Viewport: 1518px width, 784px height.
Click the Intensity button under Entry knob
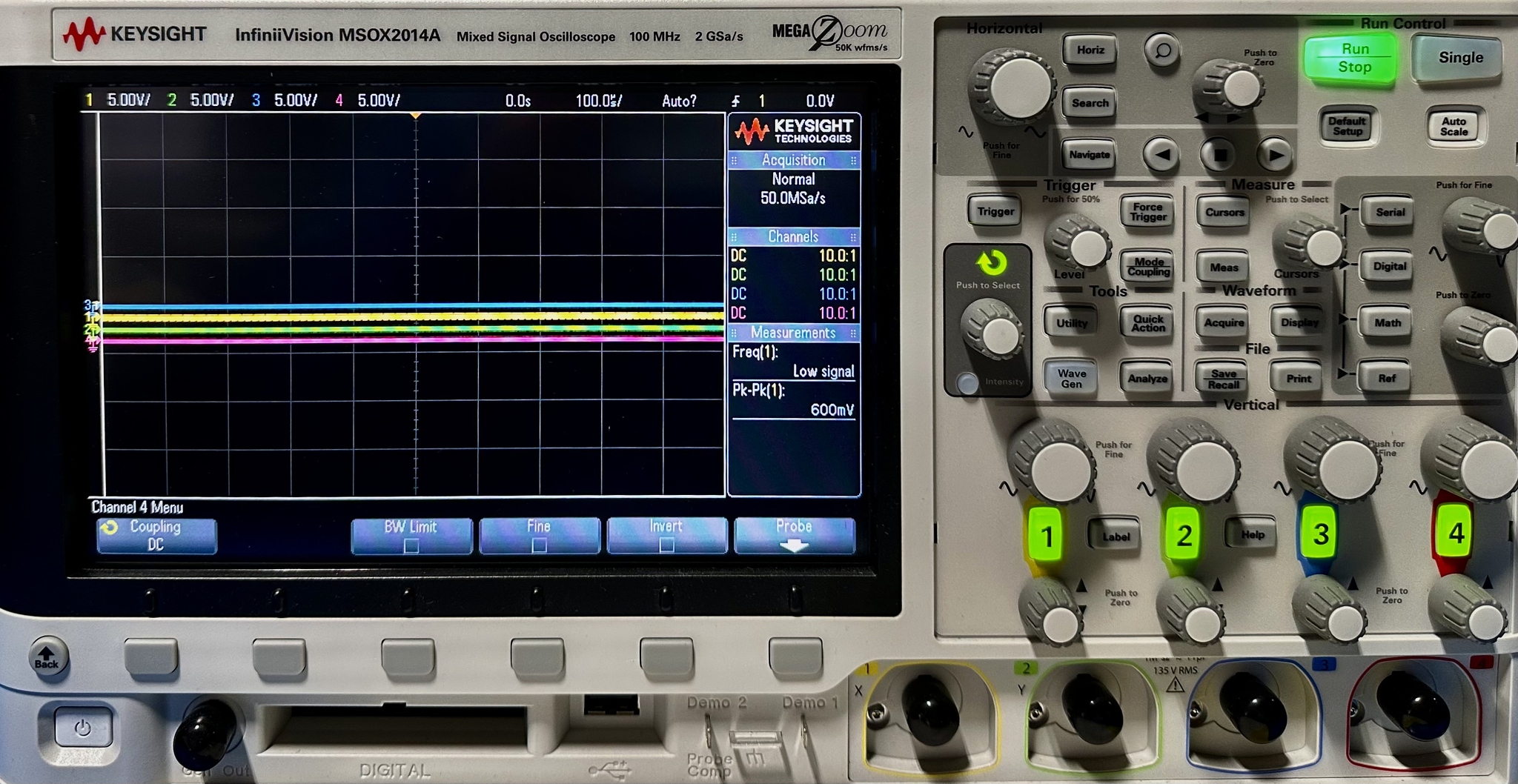tap(967, 382)
